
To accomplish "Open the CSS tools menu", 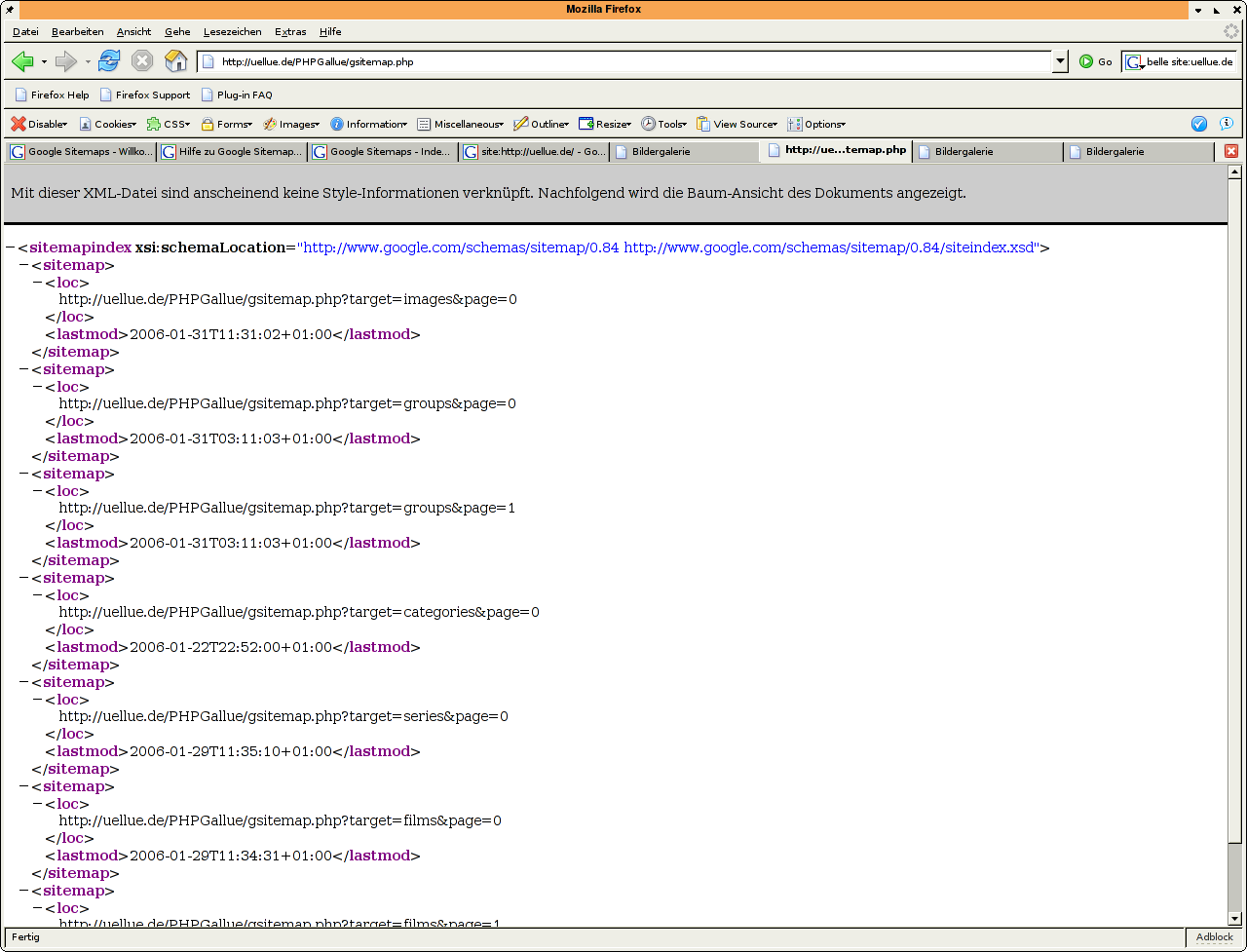I will [x=168, y=124].
